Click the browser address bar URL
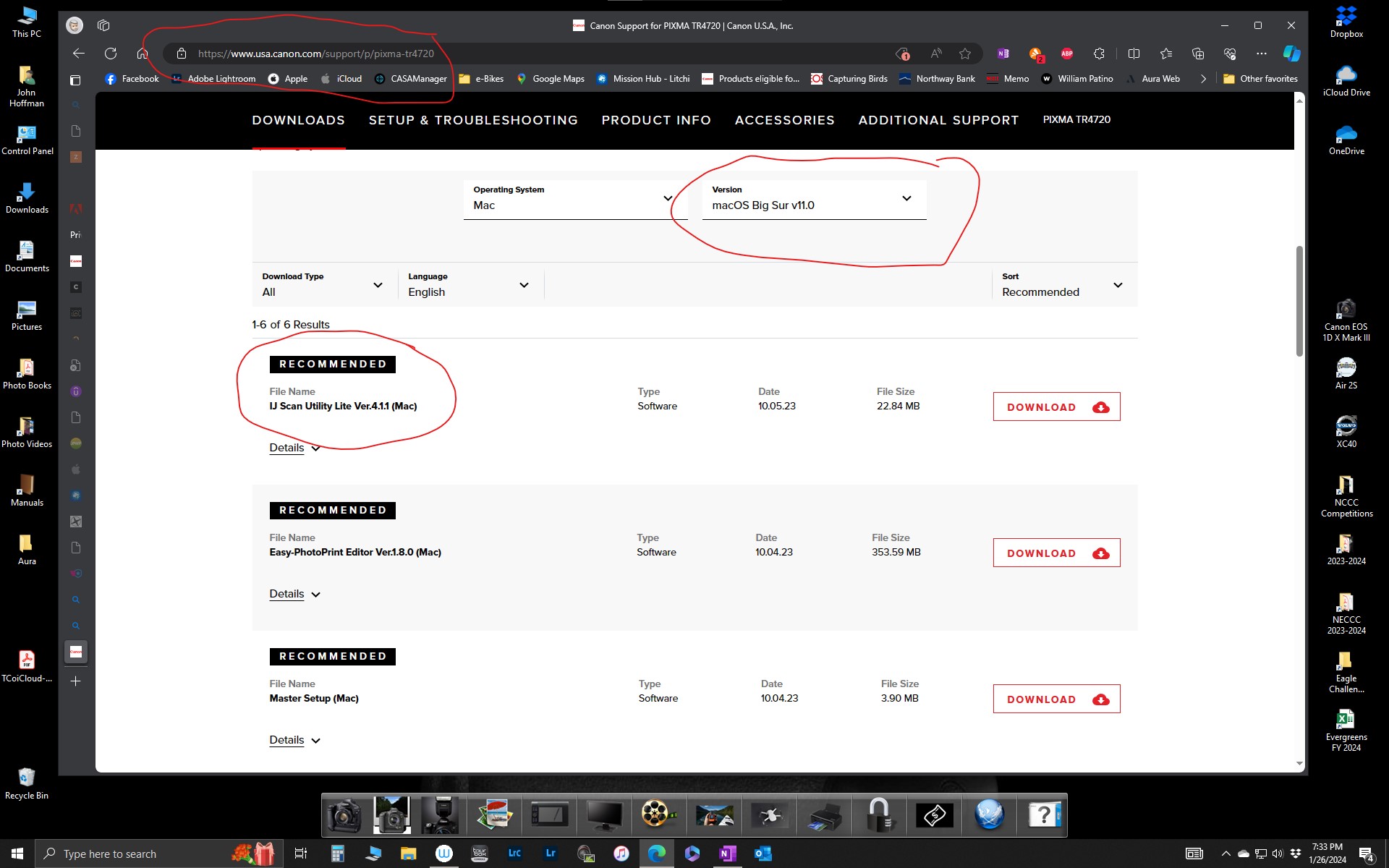 pyautogui.click(x=316, y=54)
